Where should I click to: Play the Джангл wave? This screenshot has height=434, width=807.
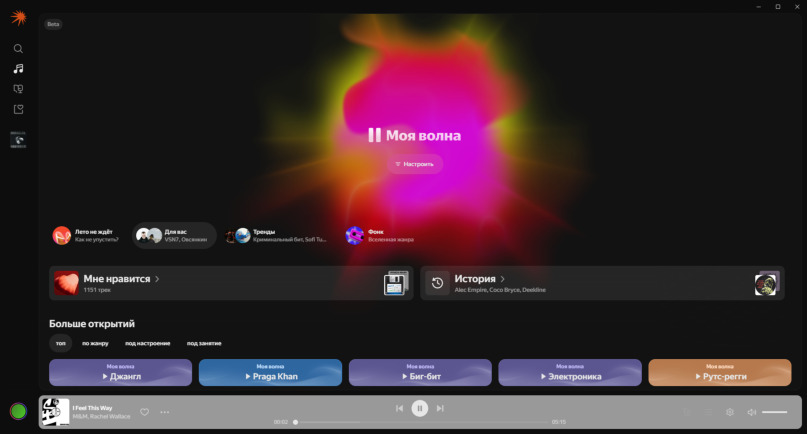[x=120, y=372]
